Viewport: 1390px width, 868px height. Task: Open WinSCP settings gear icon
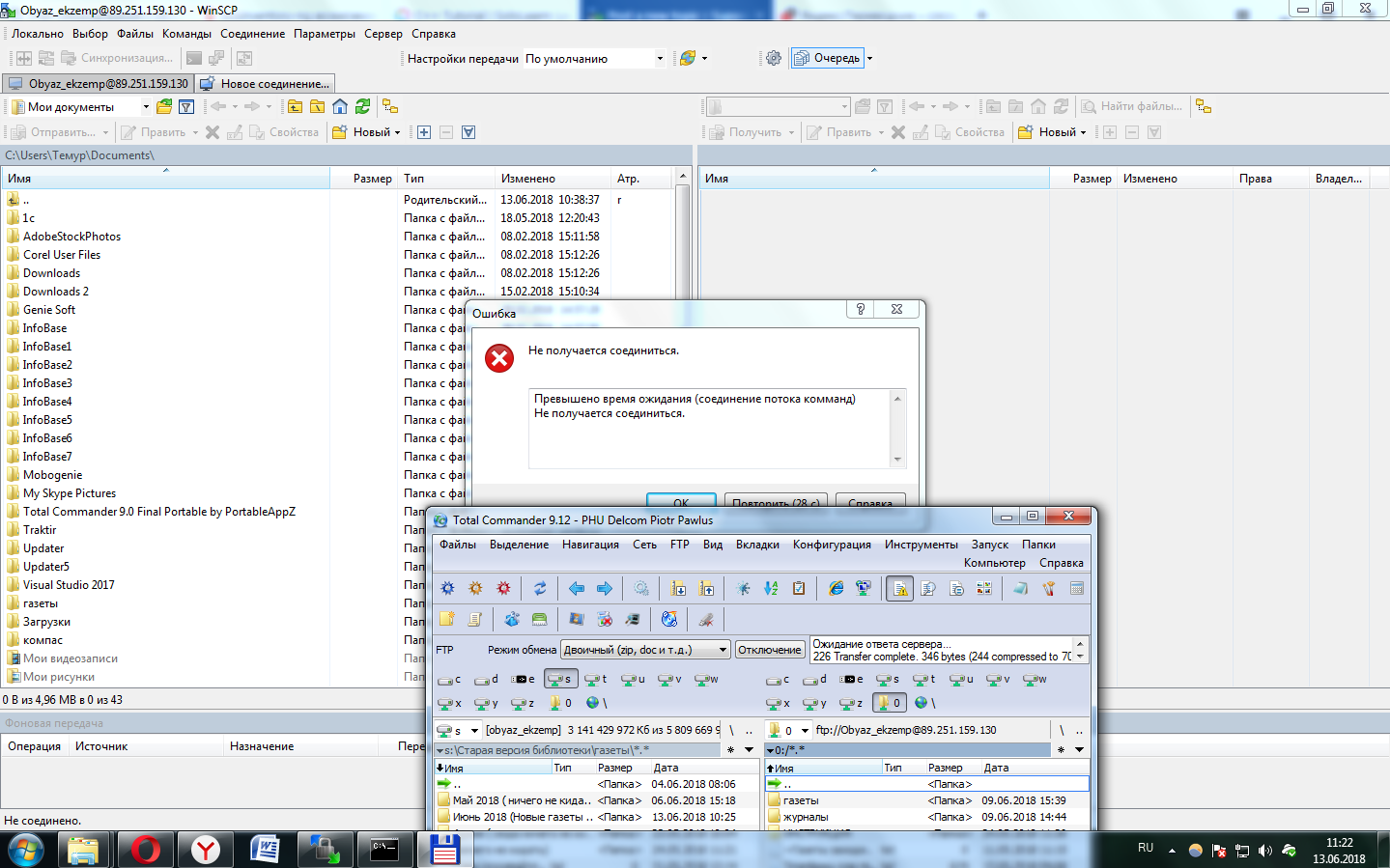tap(774, 58)
